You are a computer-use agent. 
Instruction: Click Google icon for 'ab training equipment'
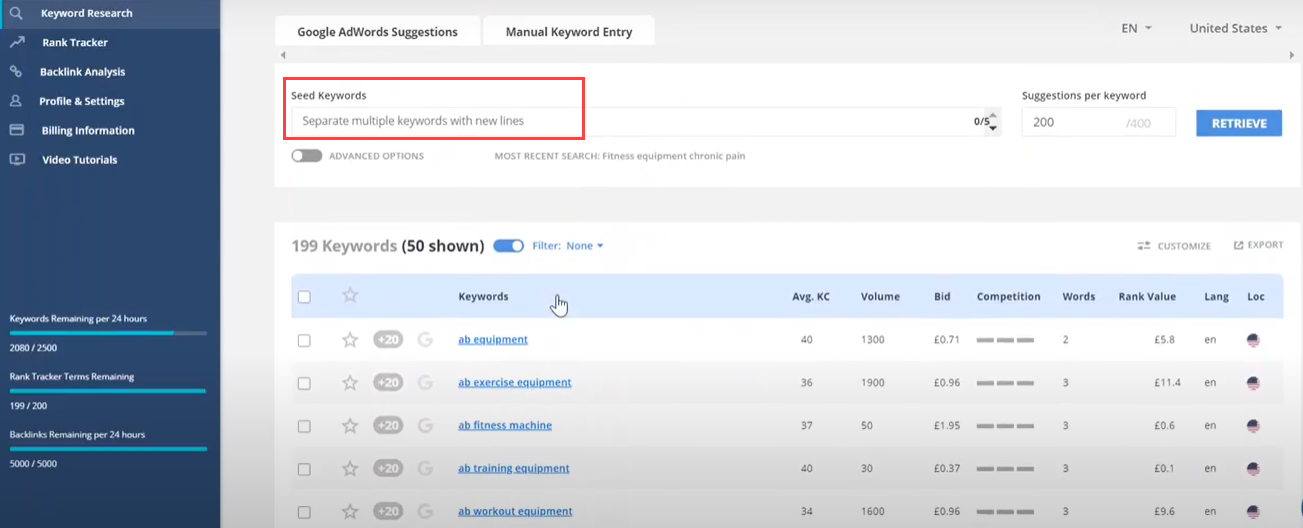425,469
